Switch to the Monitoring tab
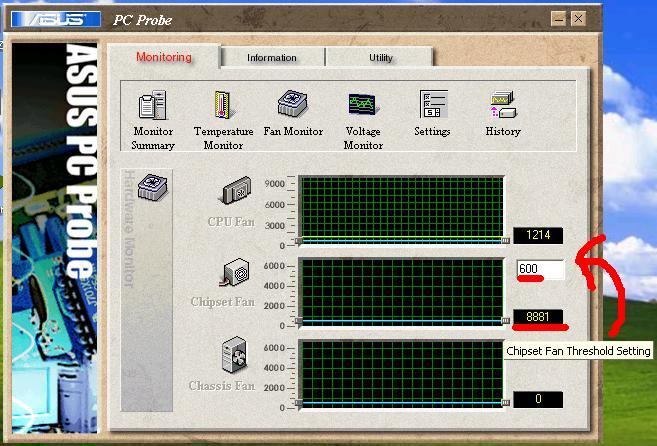 164,57
